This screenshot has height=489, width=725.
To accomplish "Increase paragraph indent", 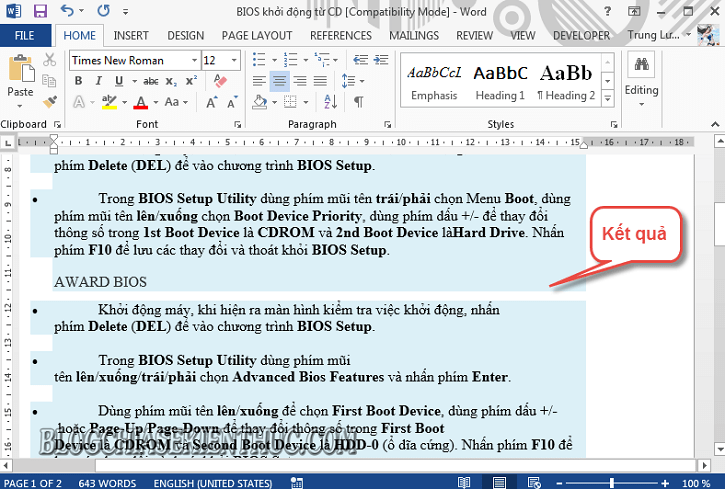I will (381, 59).
